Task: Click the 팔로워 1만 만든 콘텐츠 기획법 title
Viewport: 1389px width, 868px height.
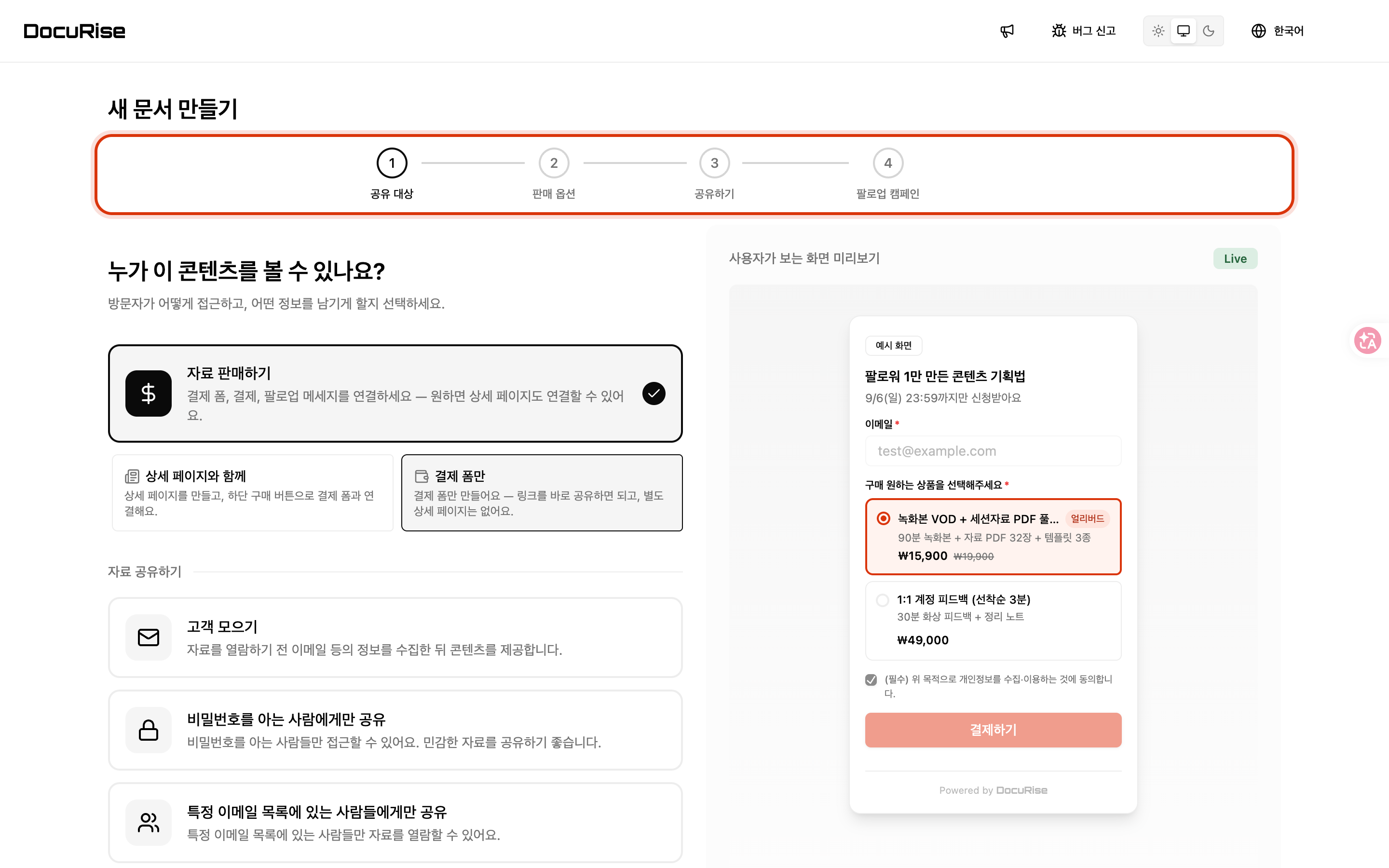Action: (945, 376)
